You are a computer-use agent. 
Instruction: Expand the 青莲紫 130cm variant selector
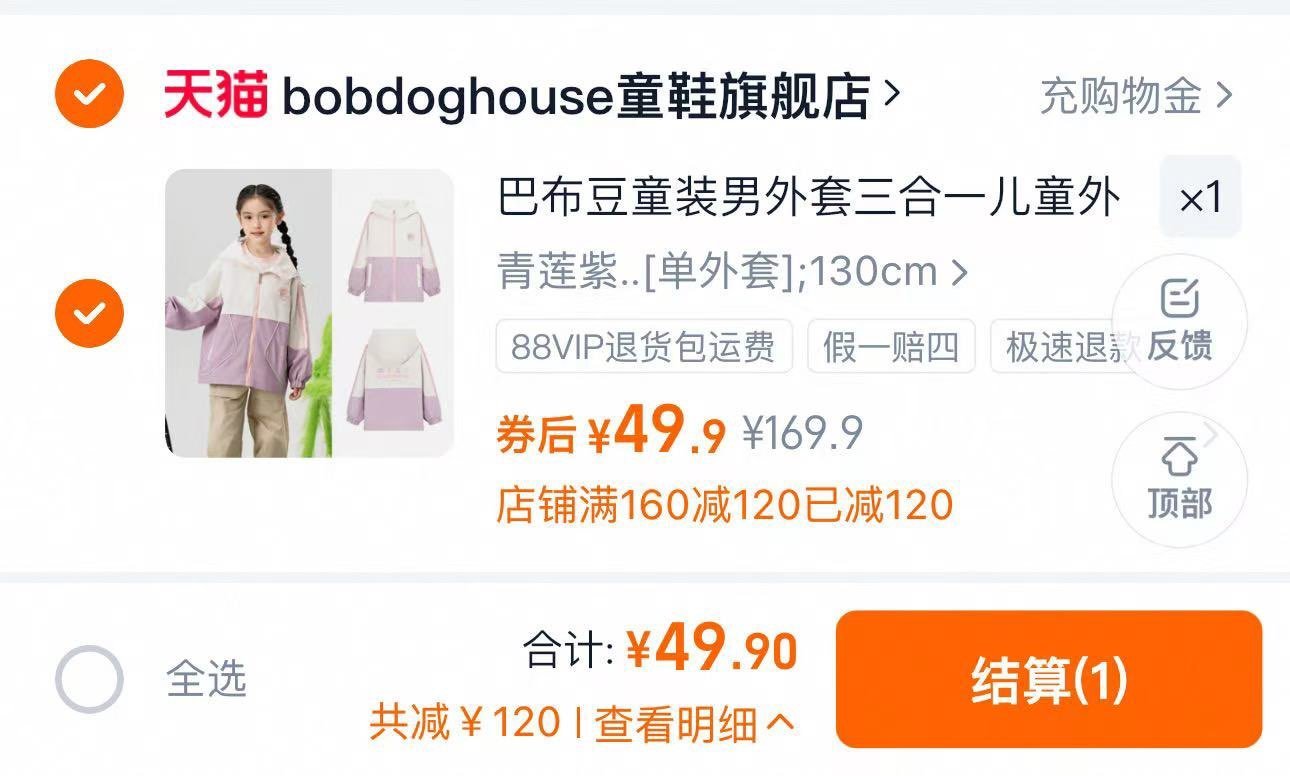click(x=733, y=271)
